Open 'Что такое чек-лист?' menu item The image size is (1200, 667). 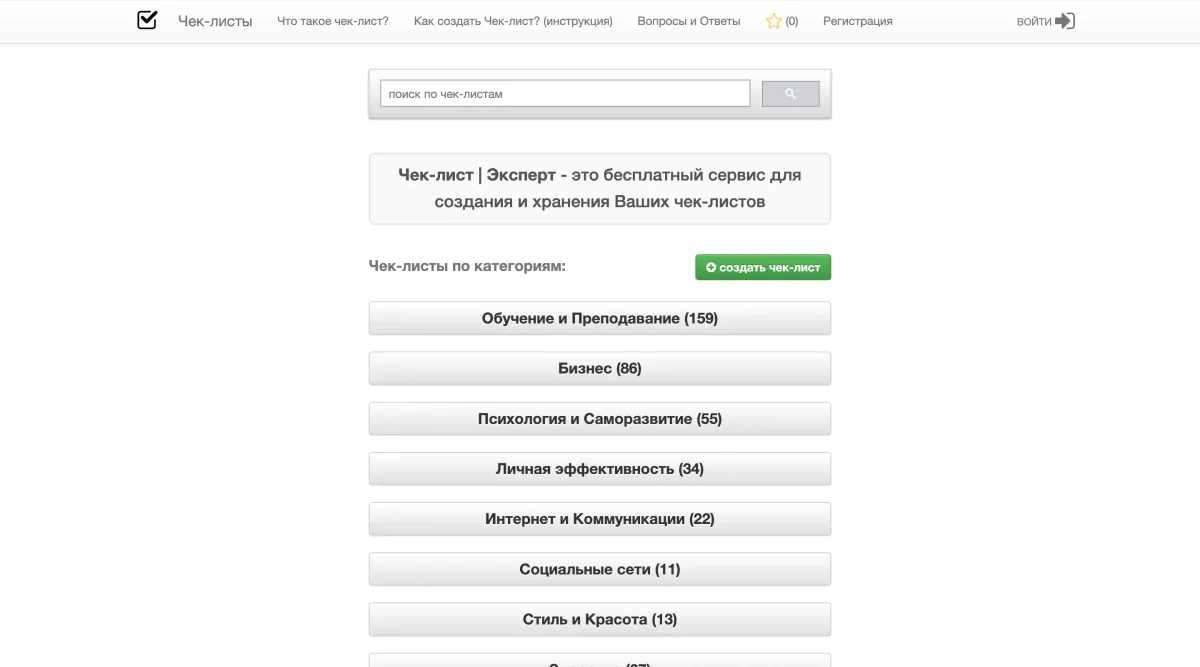tap(333, 21)
